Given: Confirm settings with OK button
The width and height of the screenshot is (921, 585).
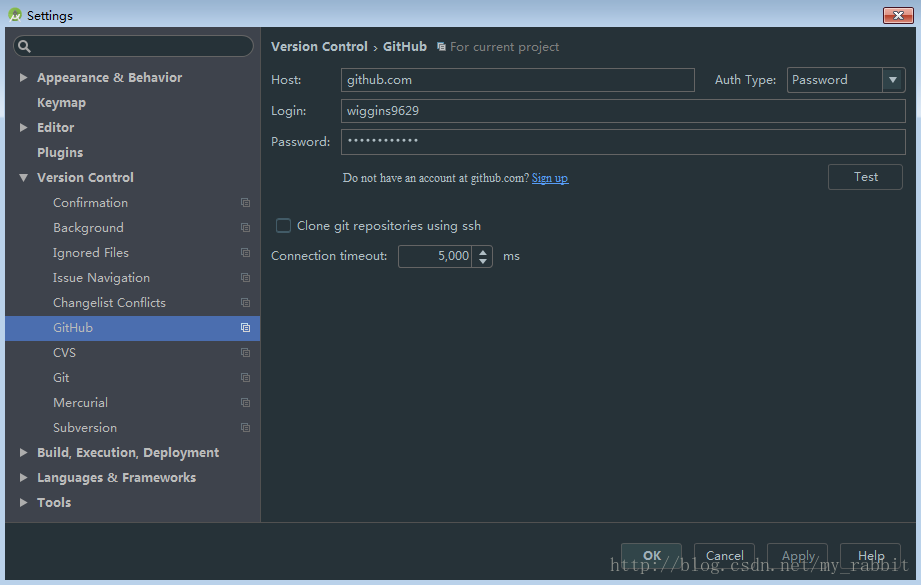Looking at the screenshot, I should tap(651, 556).
